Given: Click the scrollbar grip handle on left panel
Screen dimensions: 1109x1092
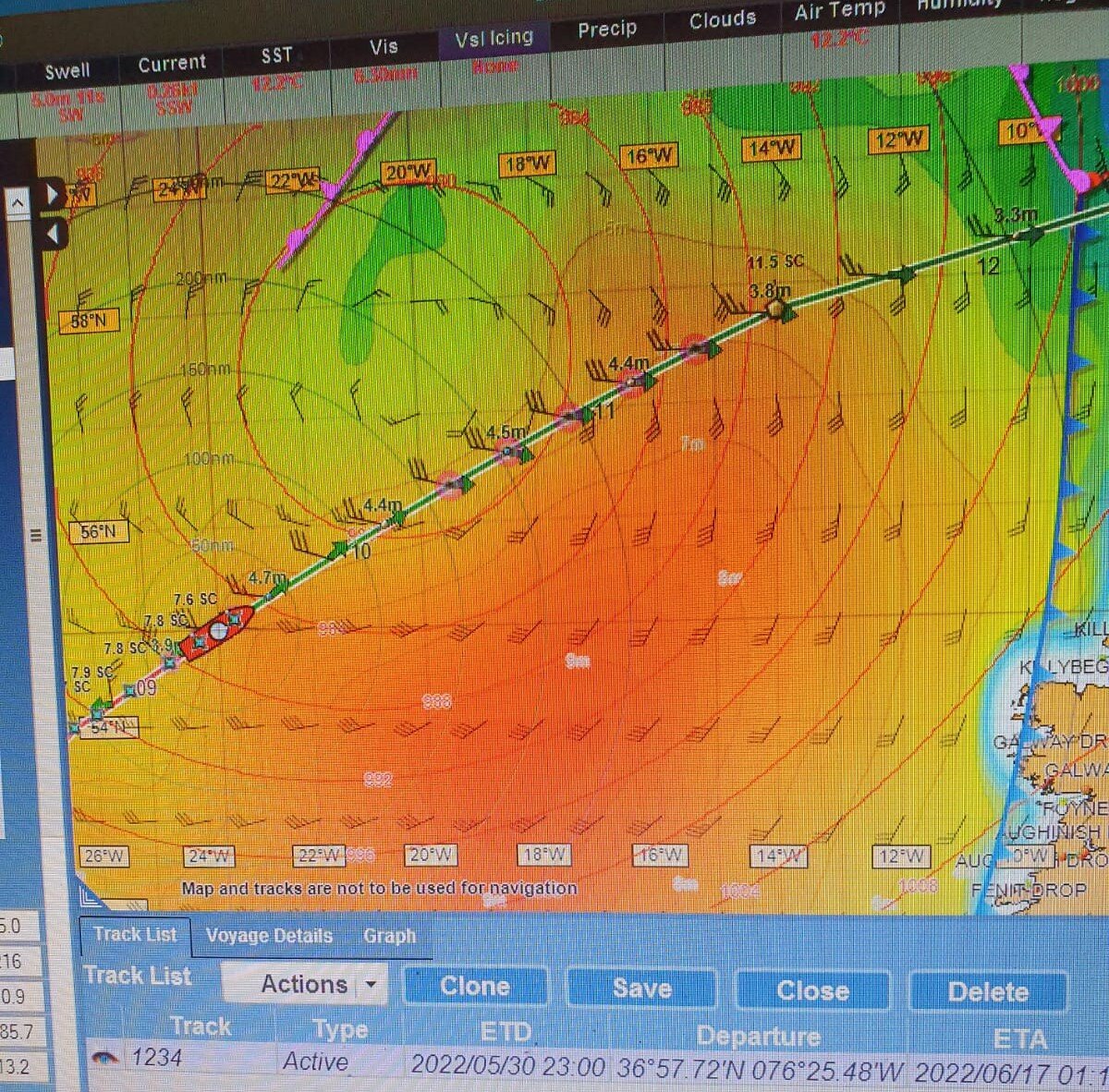Looking at the screenshot, I should point(36,536).
